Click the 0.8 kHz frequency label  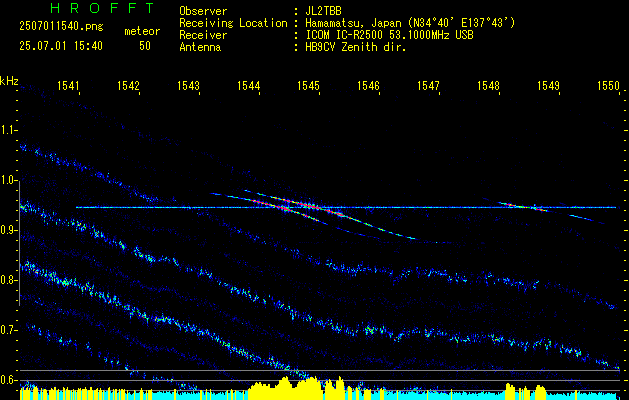click(x=8, y=280)
